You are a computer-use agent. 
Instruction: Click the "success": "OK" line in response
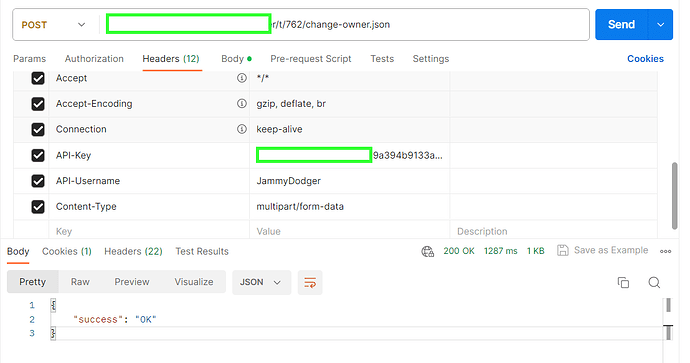pos(115,319)
